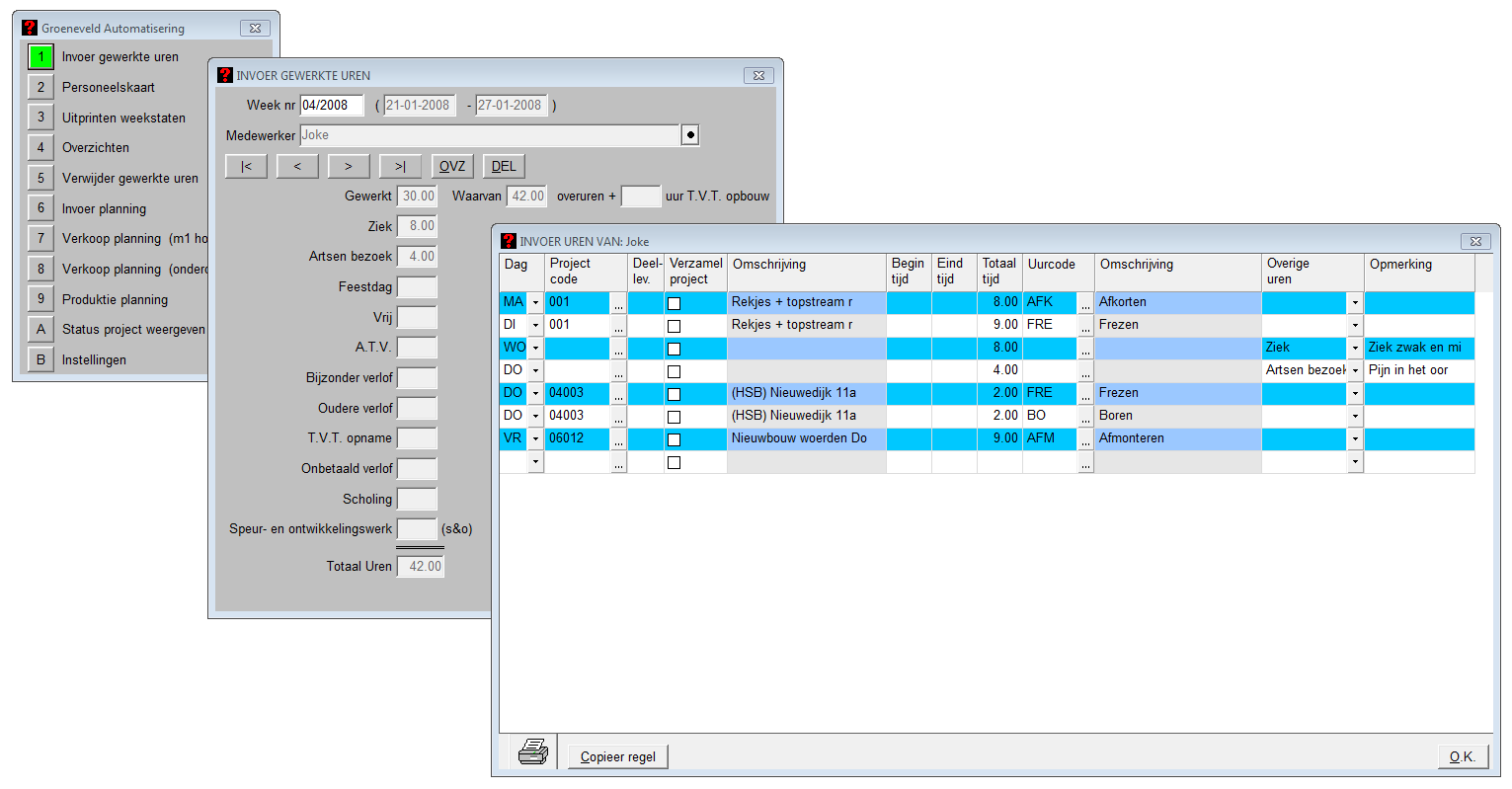Jump to the last record with >| button

[x=400, y=166]
